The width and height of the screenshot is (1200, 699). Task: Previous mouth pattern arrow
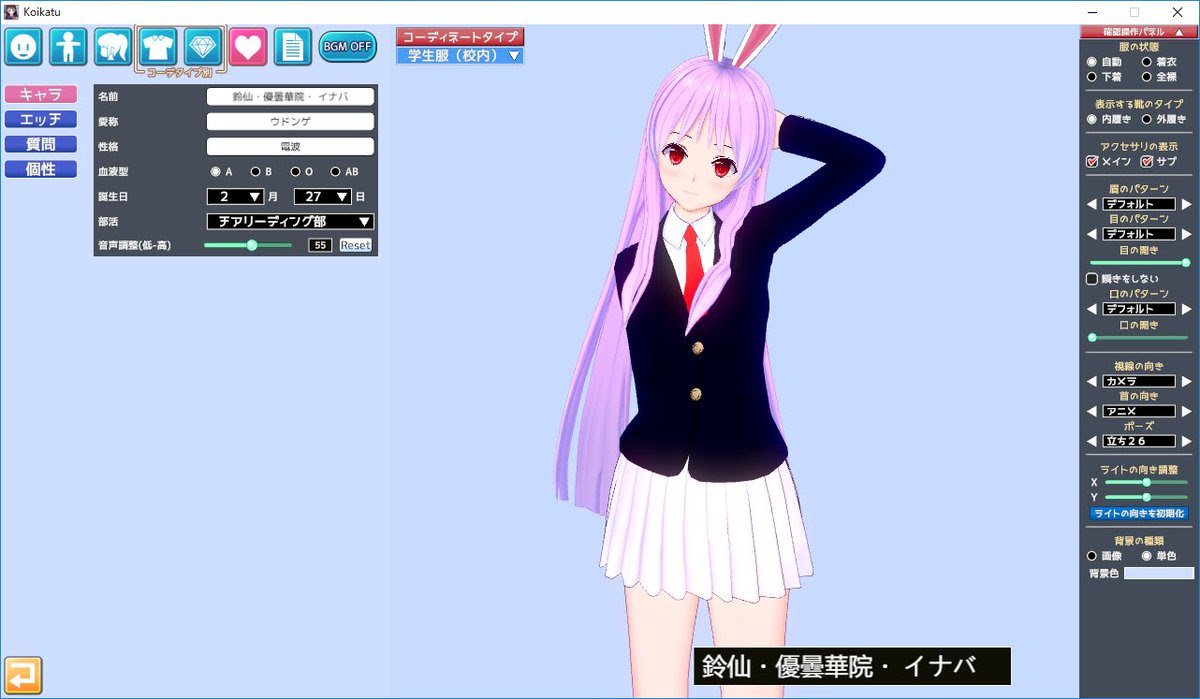point(1093,309)
